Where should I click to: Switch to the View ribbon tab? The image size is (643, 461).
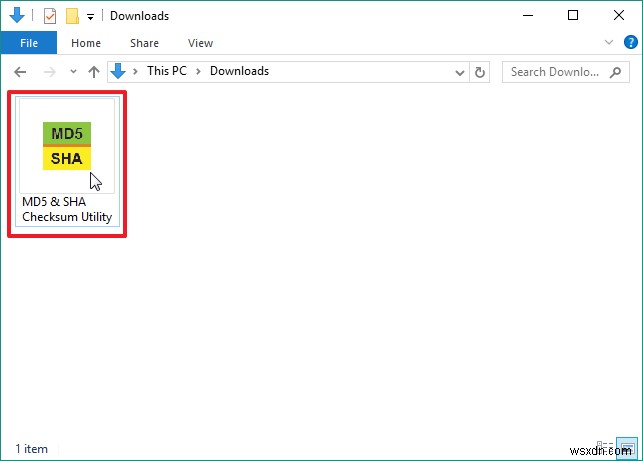[200, 43]
